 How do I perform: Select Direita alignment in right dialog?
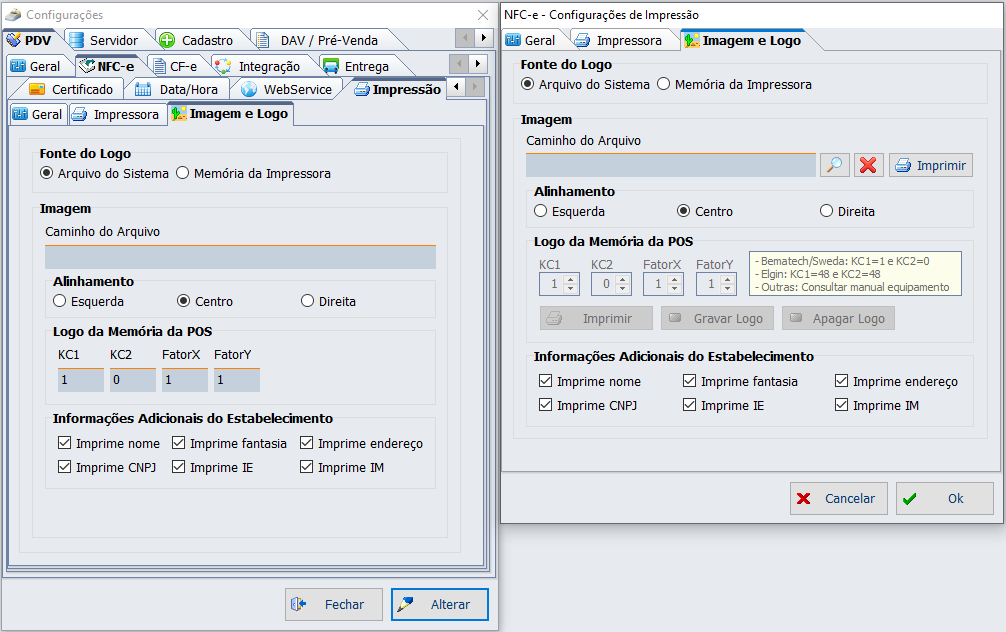(826, 211)
